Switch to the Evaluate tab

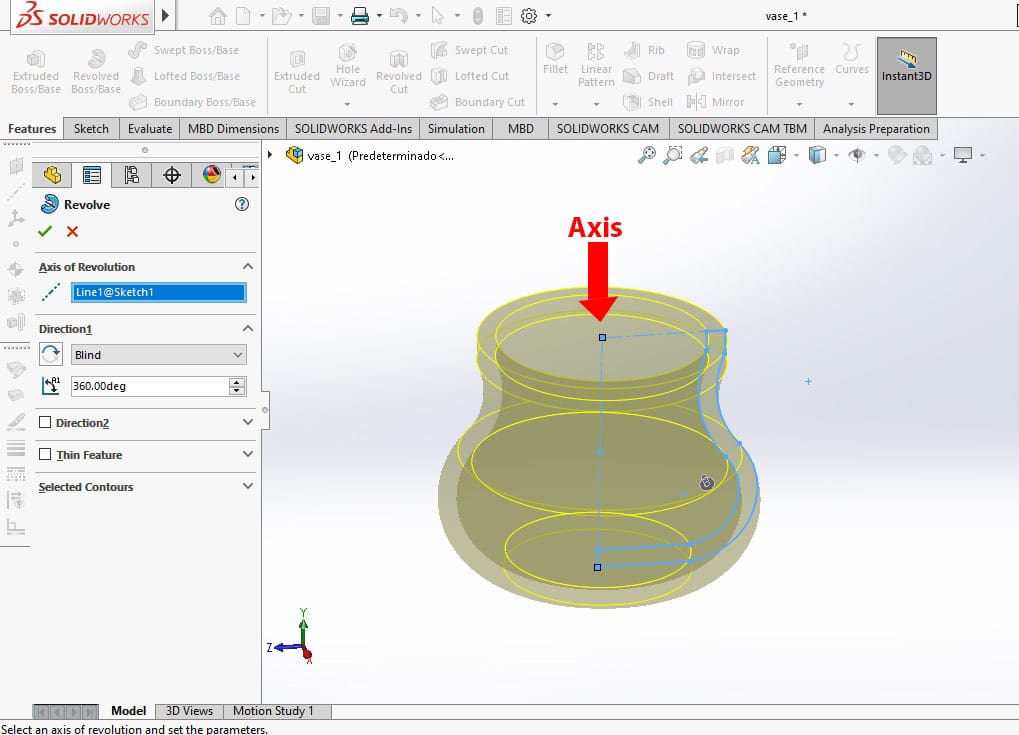coord(150,129)
